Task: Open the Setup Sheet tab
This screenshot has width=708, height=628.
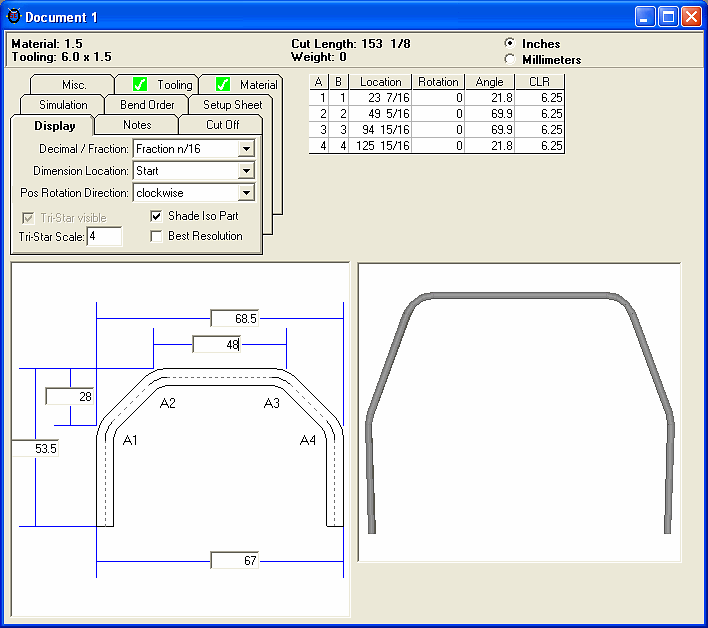Action: tap(231, 105)
